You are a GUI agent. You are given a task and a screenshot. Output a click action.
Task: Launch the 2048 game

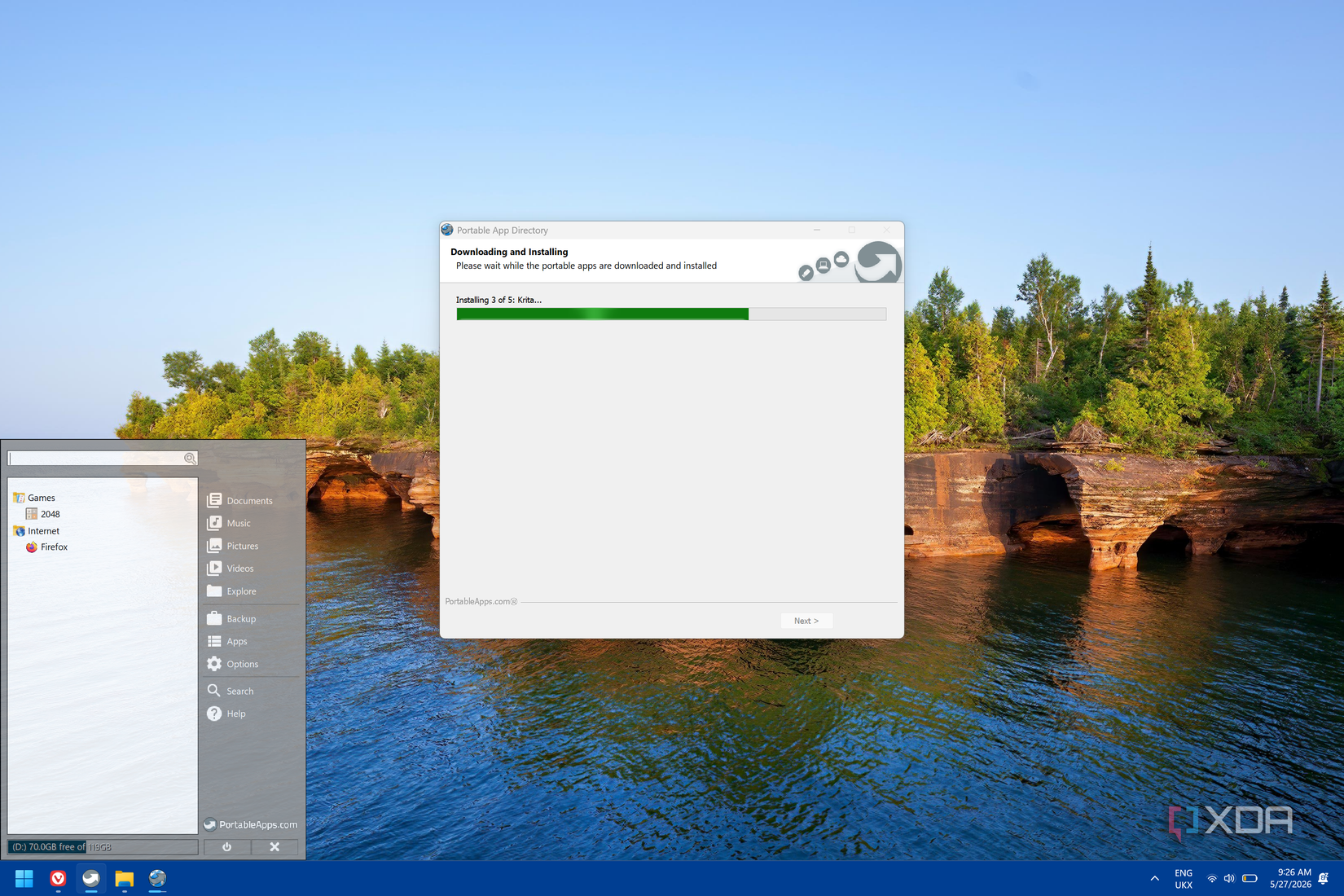43,514
